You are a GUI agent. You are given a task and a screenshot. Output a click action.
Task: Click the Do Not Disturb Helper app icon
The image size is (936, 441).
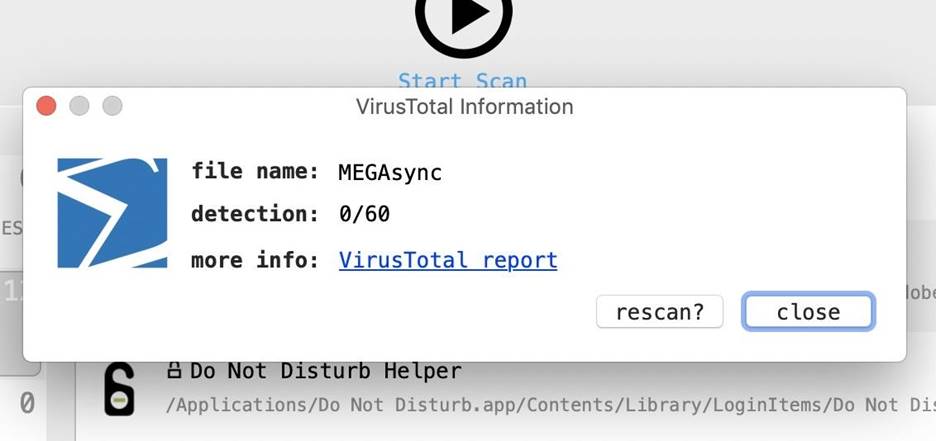(119, 388)
